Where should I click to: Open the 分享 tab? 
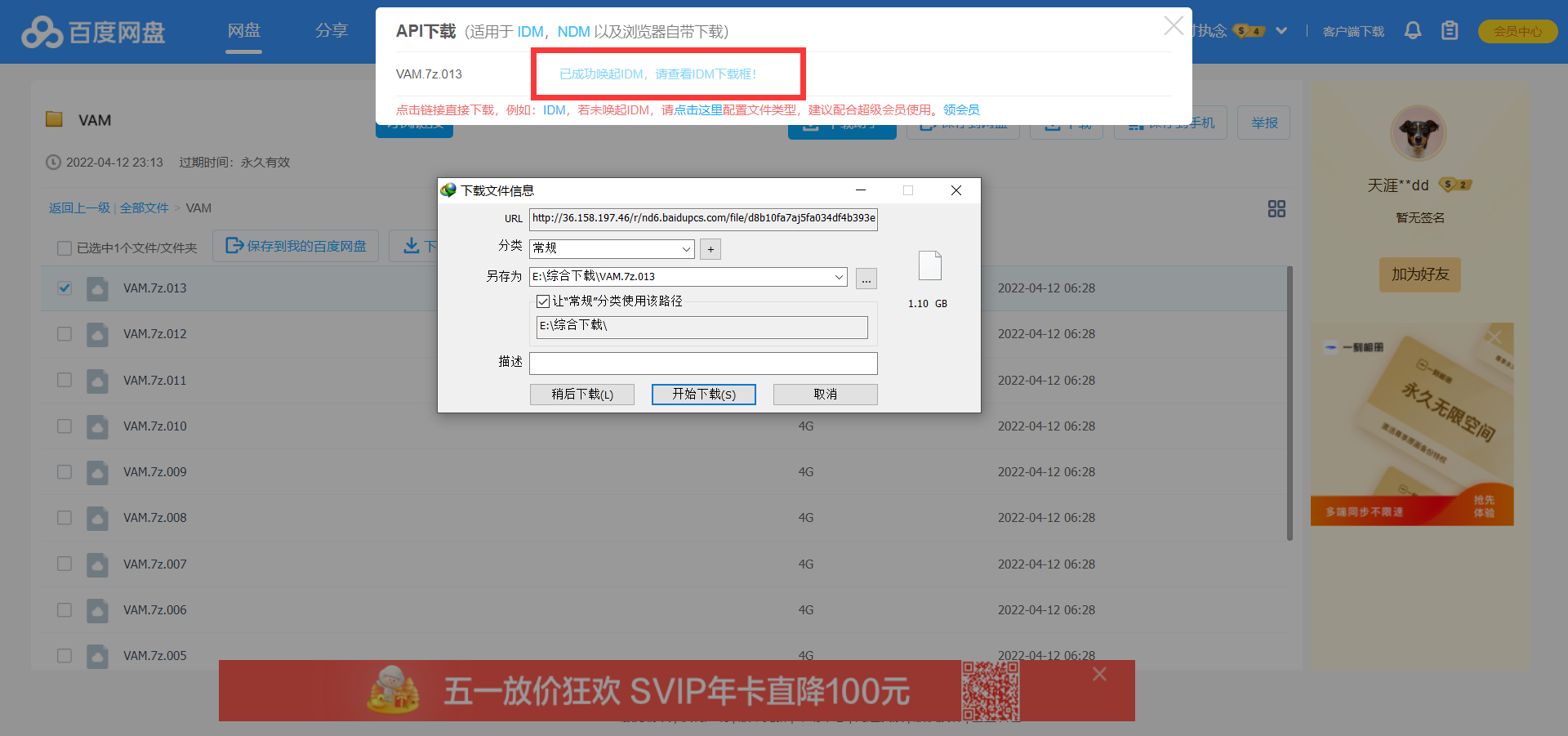[332, 31]
